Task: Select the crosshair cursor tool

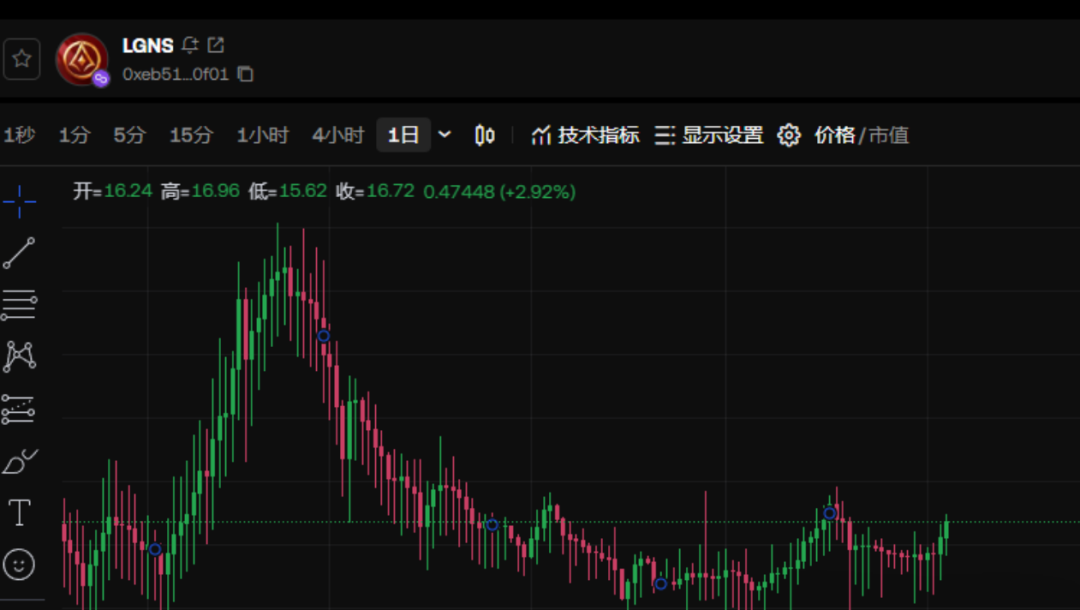Action: (19, 202)
